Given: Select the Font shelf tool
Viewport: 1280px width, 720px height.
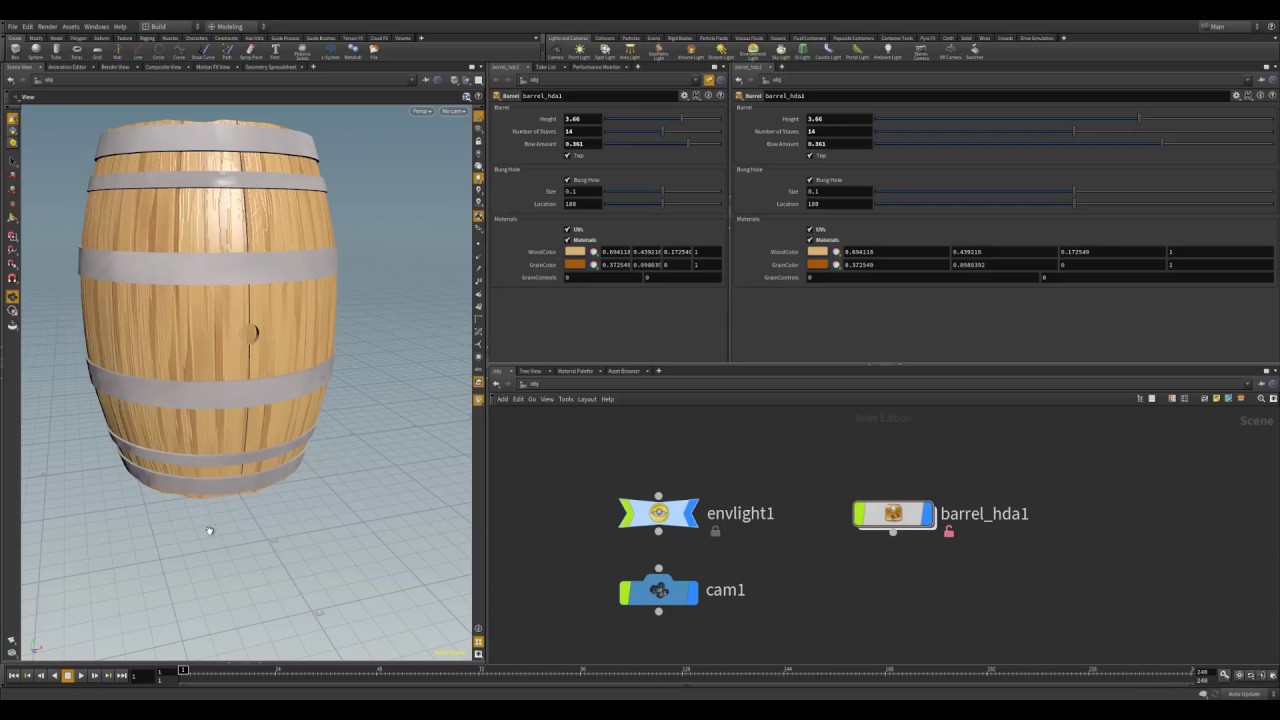Looking at the screenshot, I should (x=275, y=50).
